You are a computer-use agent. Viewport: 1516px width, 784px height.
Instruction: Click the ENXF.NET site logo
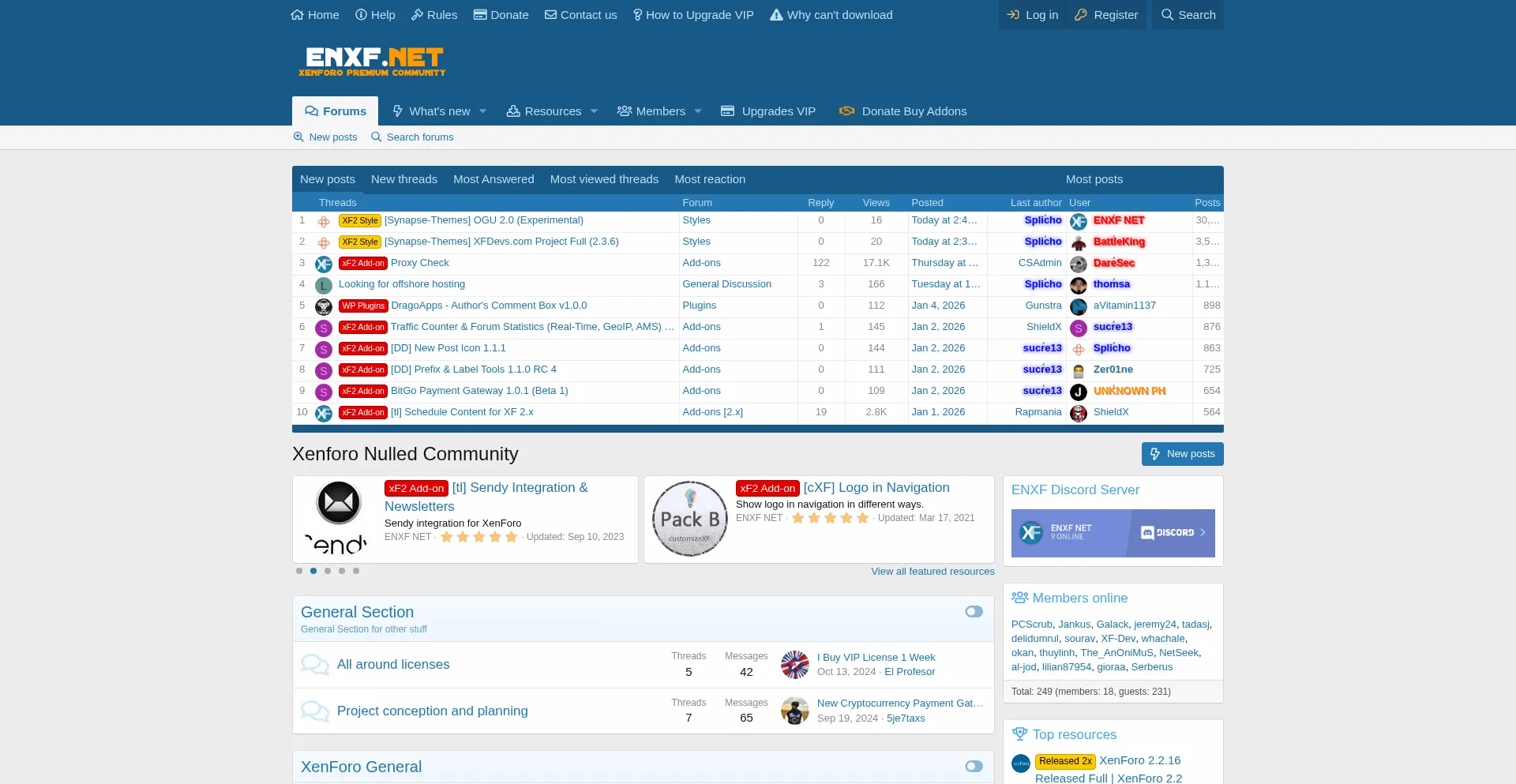372,62
